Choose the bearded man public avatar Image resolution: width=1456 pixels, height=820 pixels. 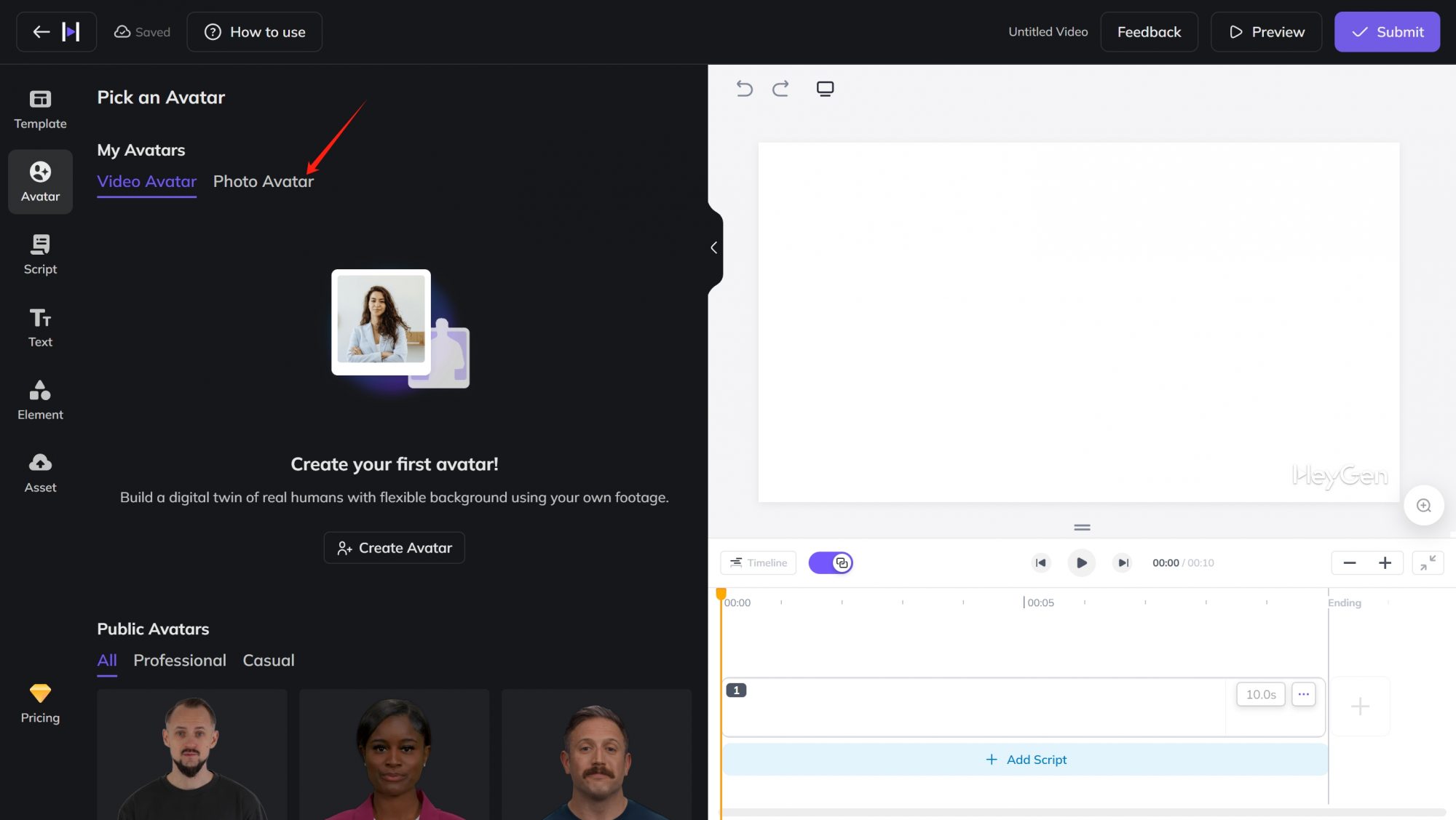click(192, 755)
